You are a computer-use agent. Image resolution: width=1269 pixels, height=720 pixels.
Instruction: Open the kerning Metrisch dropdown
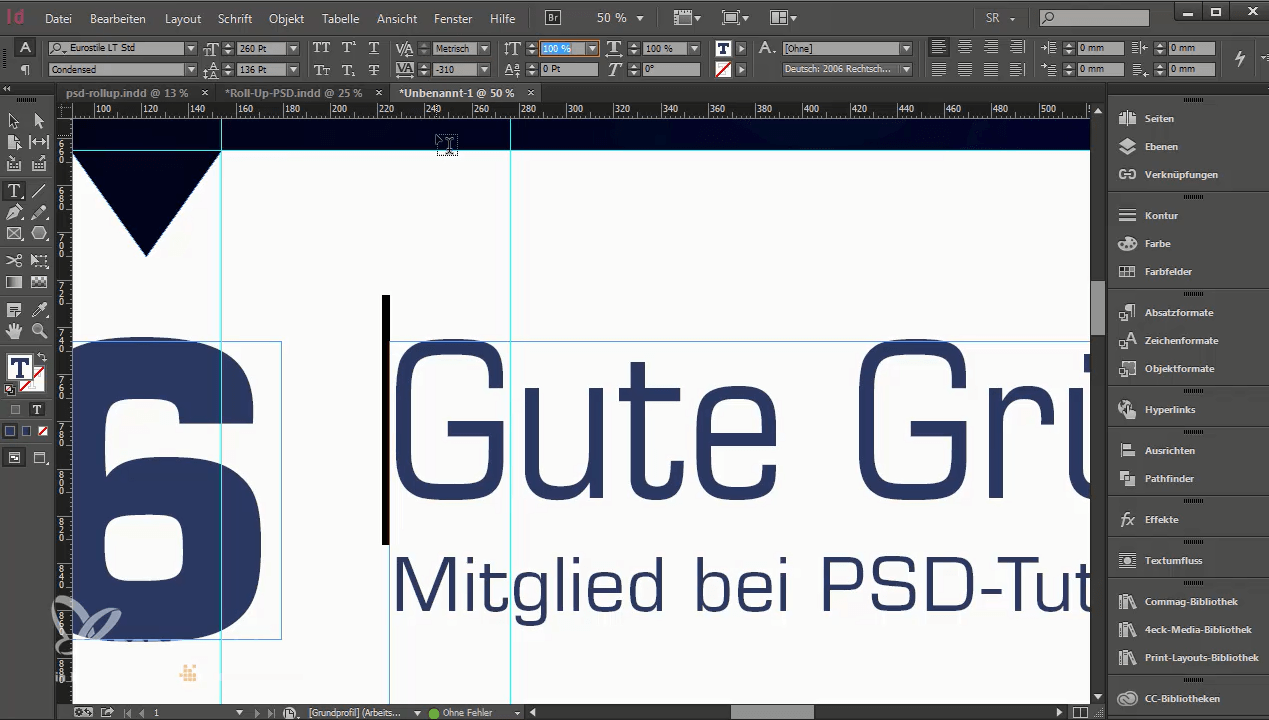point(484,48)
